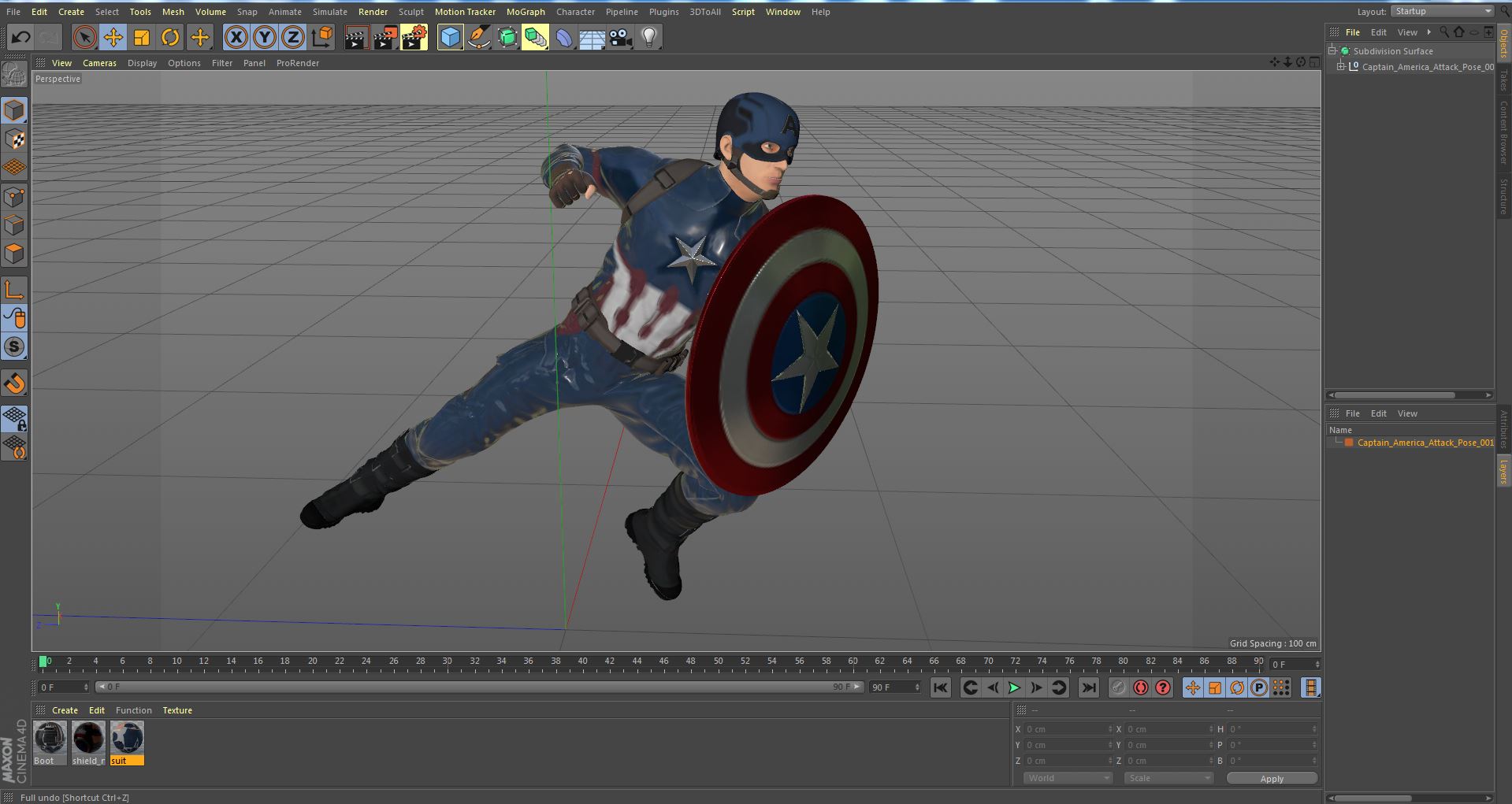Screen dimensions: 1512x804
Task: Open the Spline pen tool
Action: (478, 37)
